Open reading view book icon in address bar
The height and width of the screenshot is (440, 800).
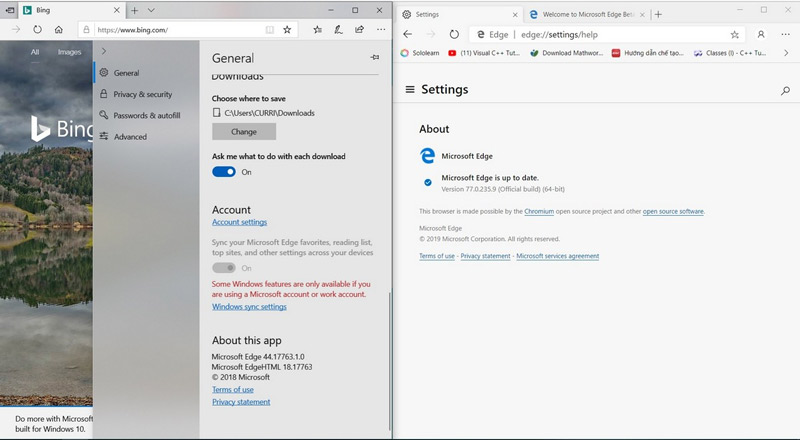tap(270, 30)
